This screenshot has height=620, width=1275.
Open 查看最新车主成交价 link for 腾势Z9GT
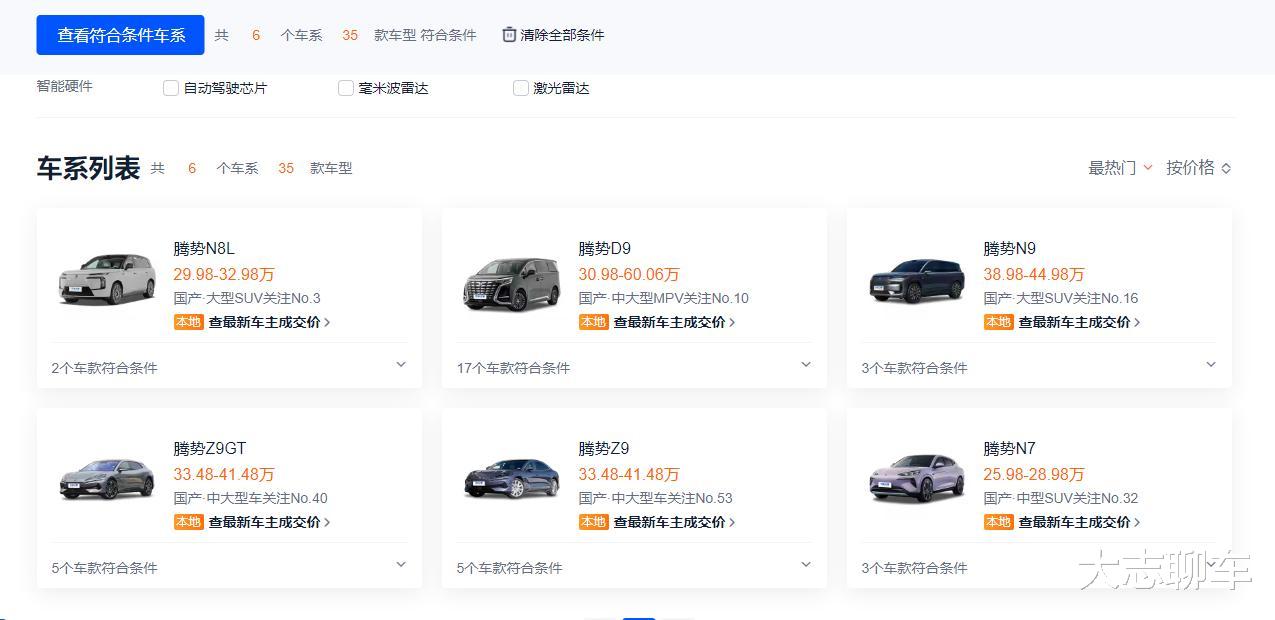[268, 522]
